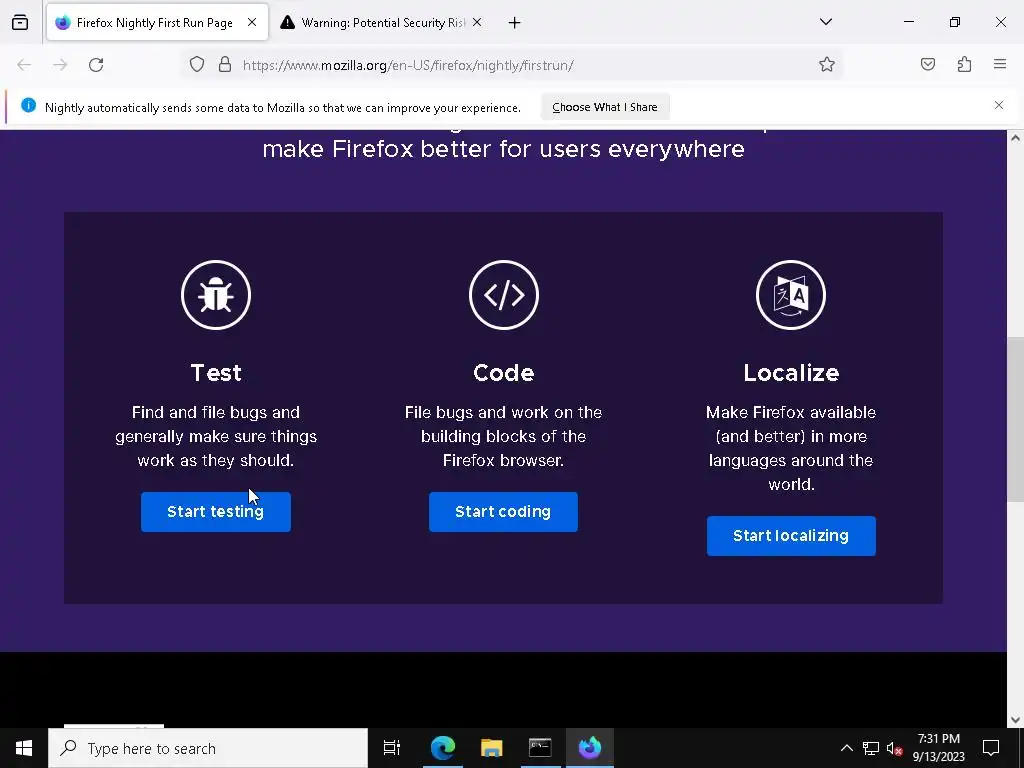Click the Localize heading text
Screen dimensions: 1024x768
coord(791,373)
